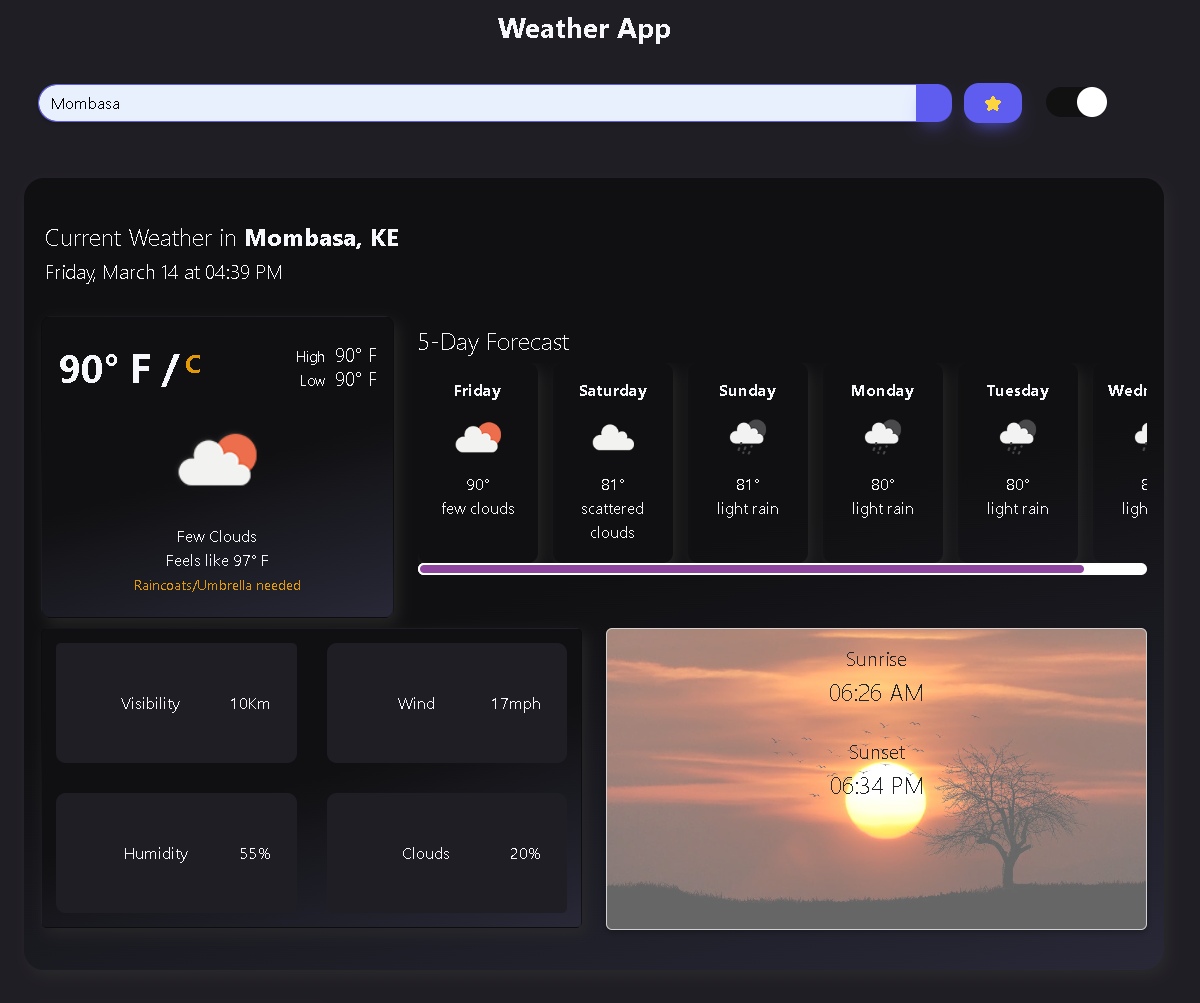This screenshot has height=1003, width=1200.
Task: Select the Clouds 20% tile
Action: (446, 853)
